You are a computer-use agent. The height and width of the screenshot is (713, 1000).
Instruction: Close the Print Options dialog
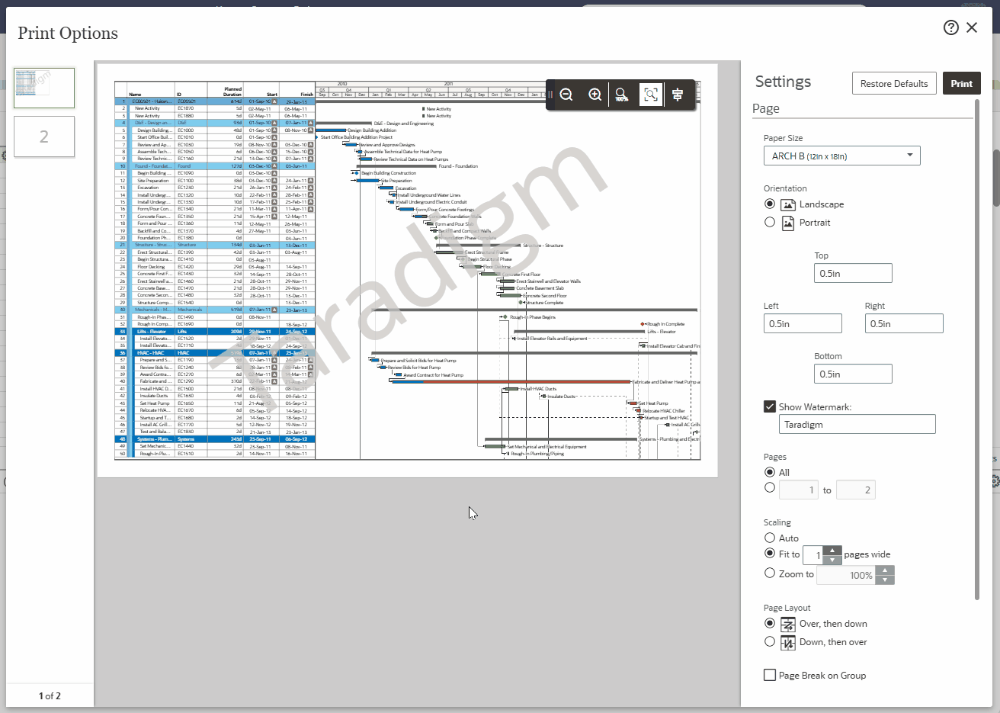[x=972, y=27]
